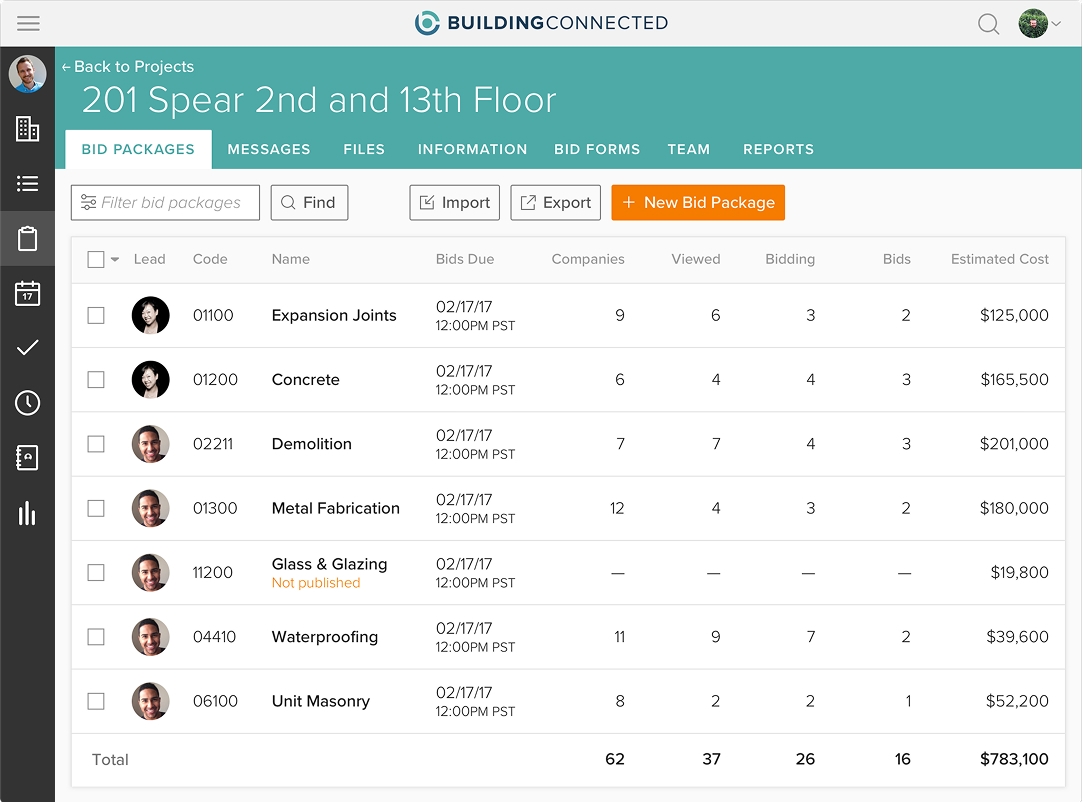Open the address book icon in sidebar
The width and height of the screenshot is (1082, 802).
[27, 458]
